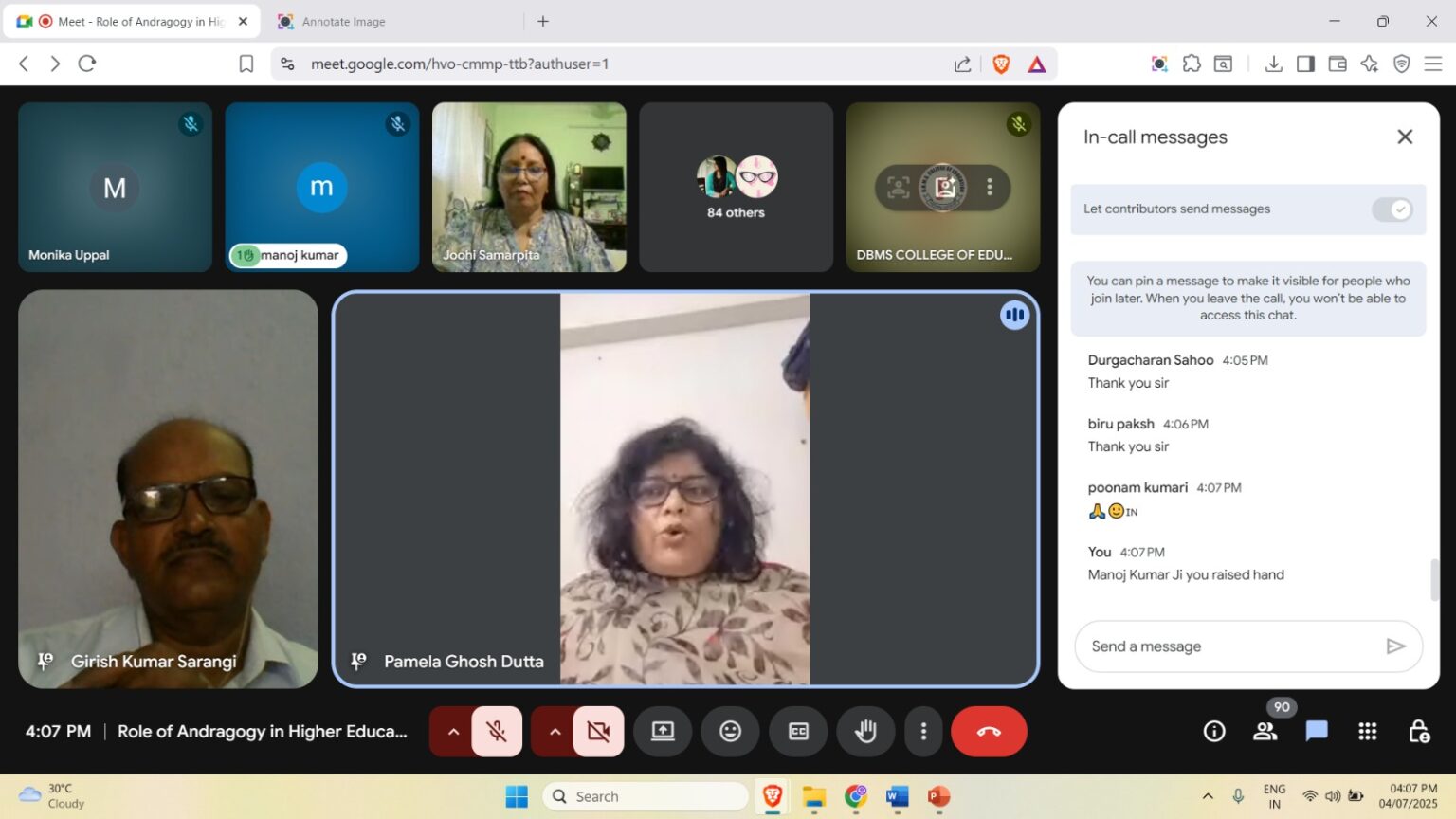
Task: Switch to the Meet browser tab
Action: coord(133,22)
